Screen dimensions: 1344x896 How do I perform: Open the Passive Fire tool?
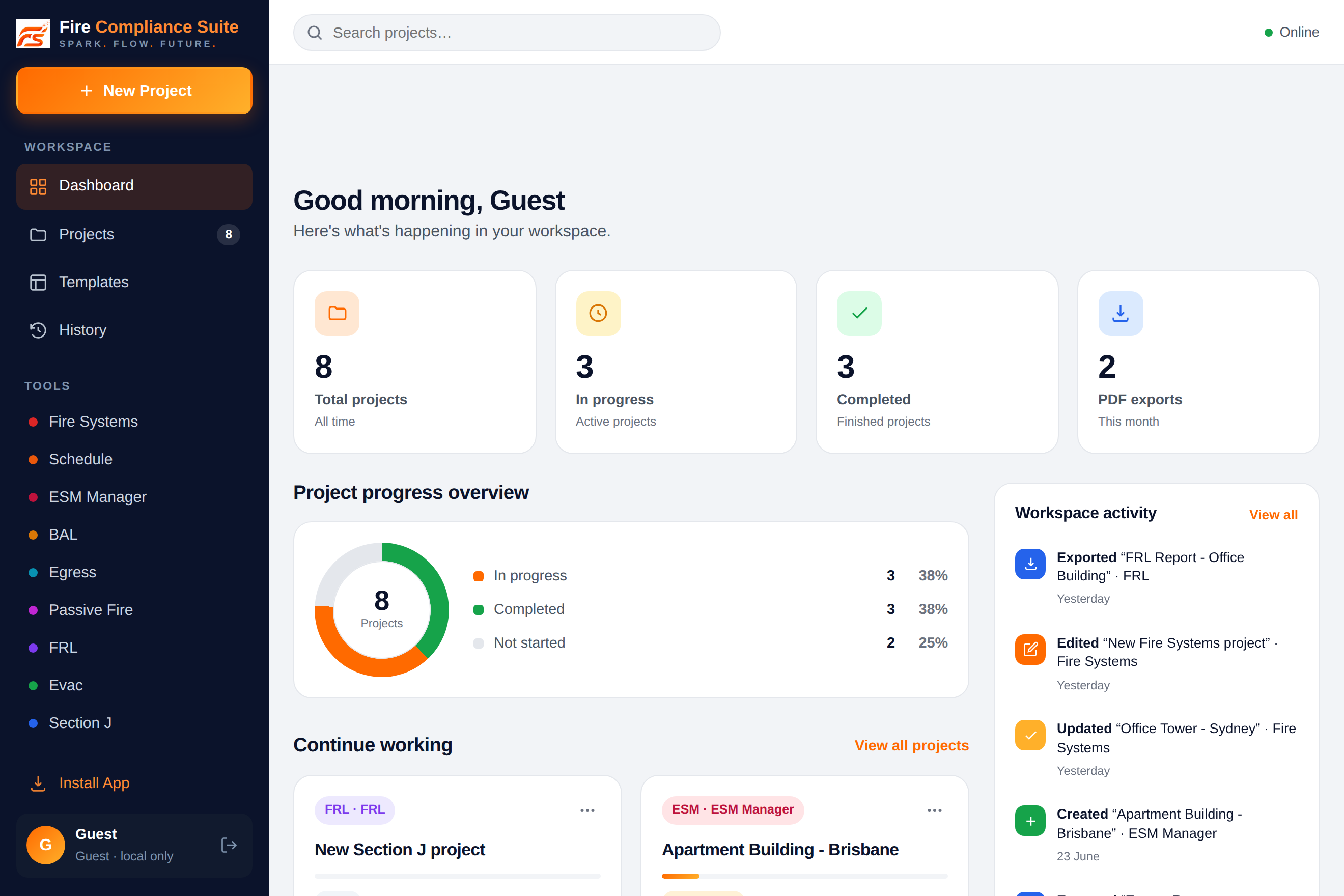click(134, 610)
